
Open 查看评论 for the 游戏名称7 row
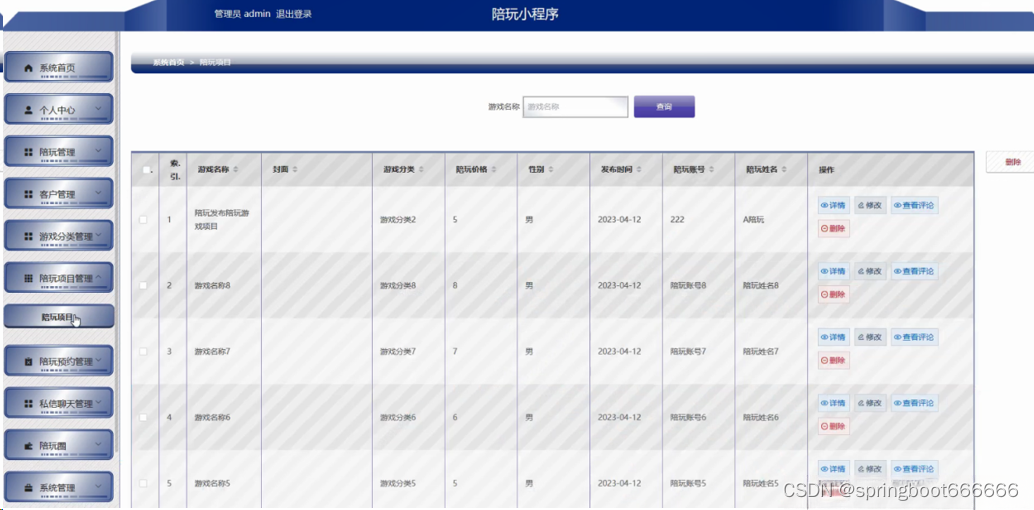point(914,337)
